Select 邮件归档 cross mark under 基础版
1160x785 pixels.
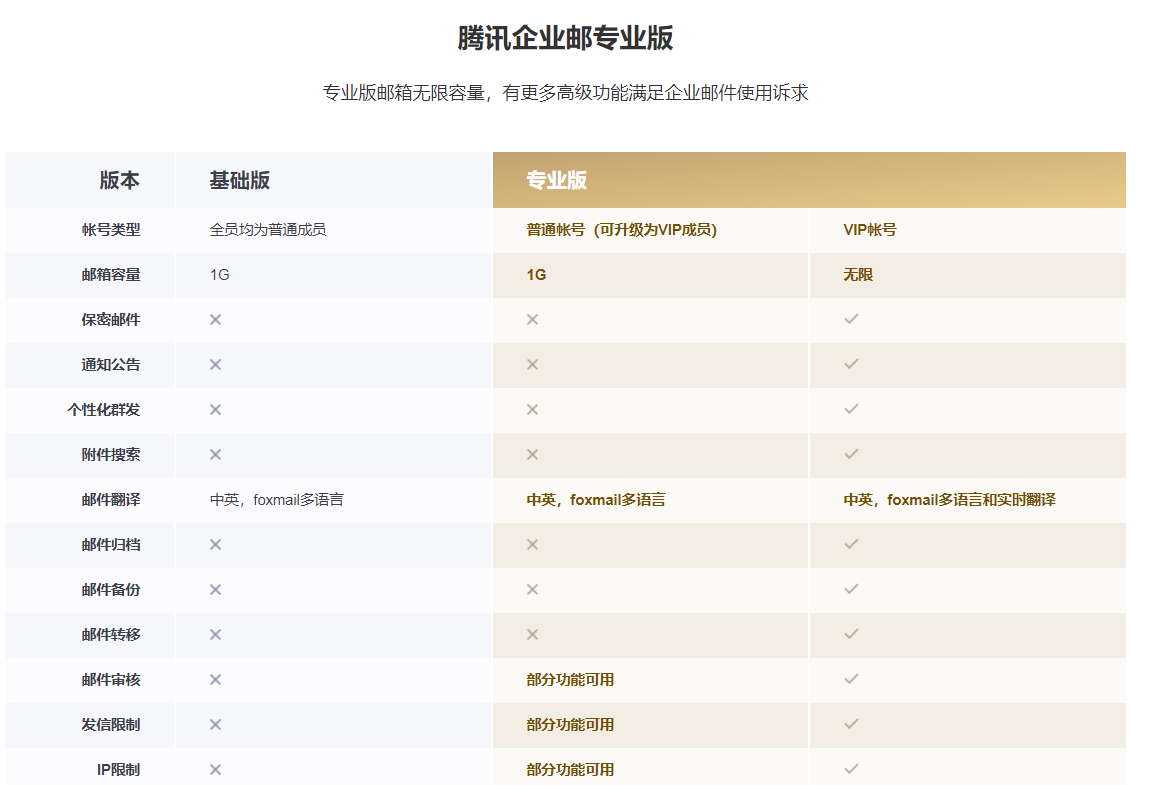click(x=215, y=545)
